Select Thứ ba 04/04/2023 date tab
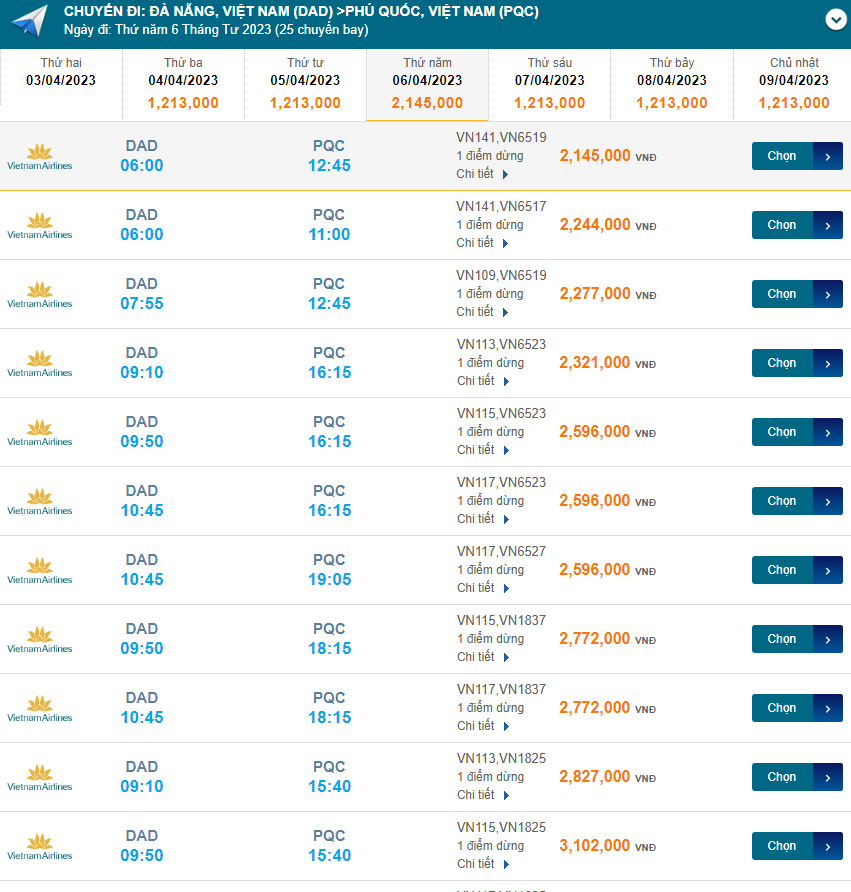This screenshot has height=892, width=851. [x=183, y=82]
